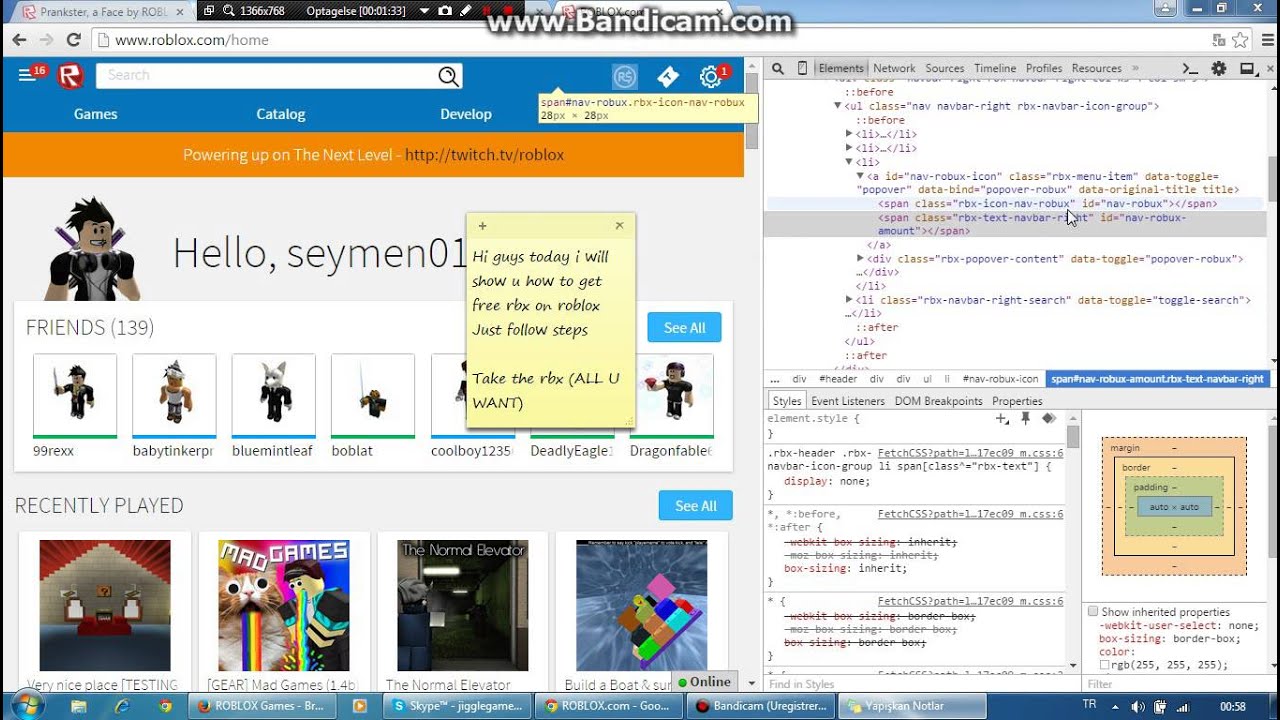Open friend bluemintleaf avatar
Screen dimensions: 1280x720
274,396
